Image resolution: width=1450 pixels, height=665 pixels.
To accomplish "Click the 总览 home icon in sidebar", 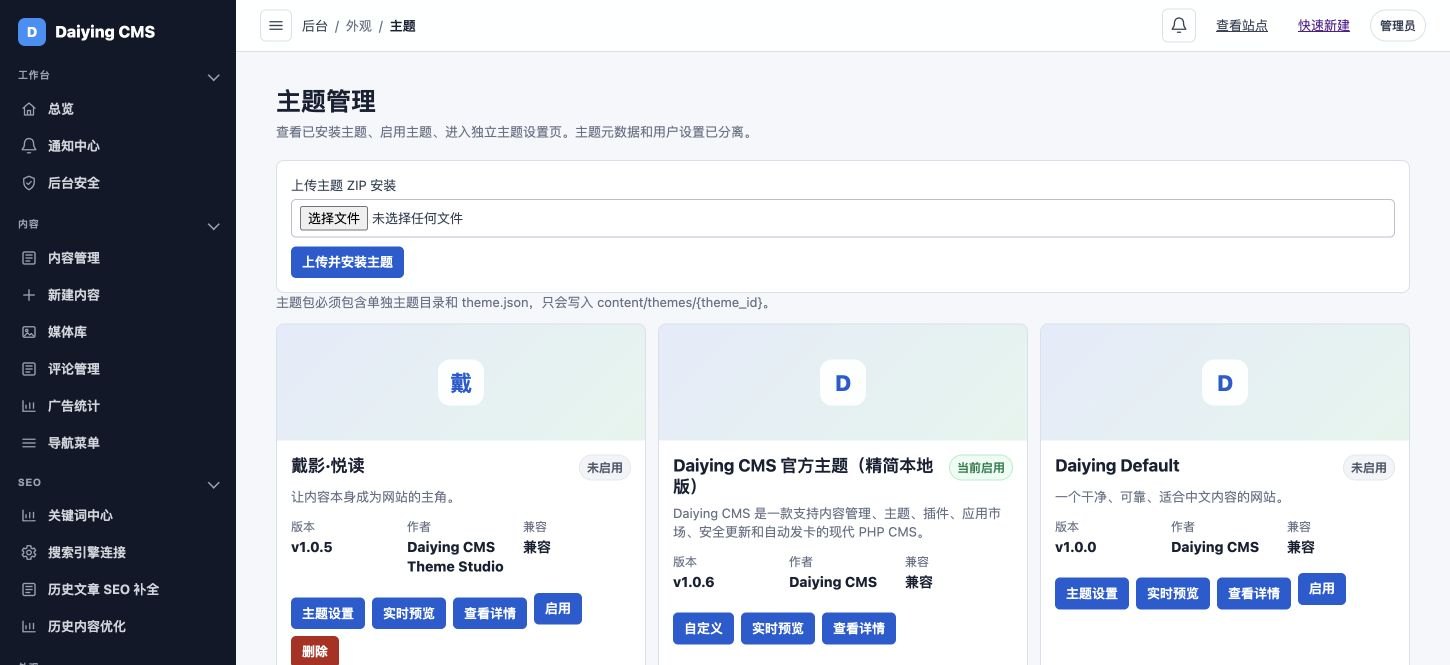I will (x=29, y=109).
